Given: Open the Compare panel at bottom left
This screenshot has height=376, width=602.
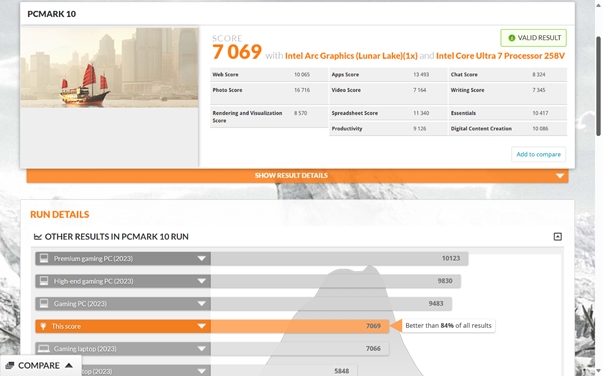Looking at the screenshot, I should [x=40, y=365].
